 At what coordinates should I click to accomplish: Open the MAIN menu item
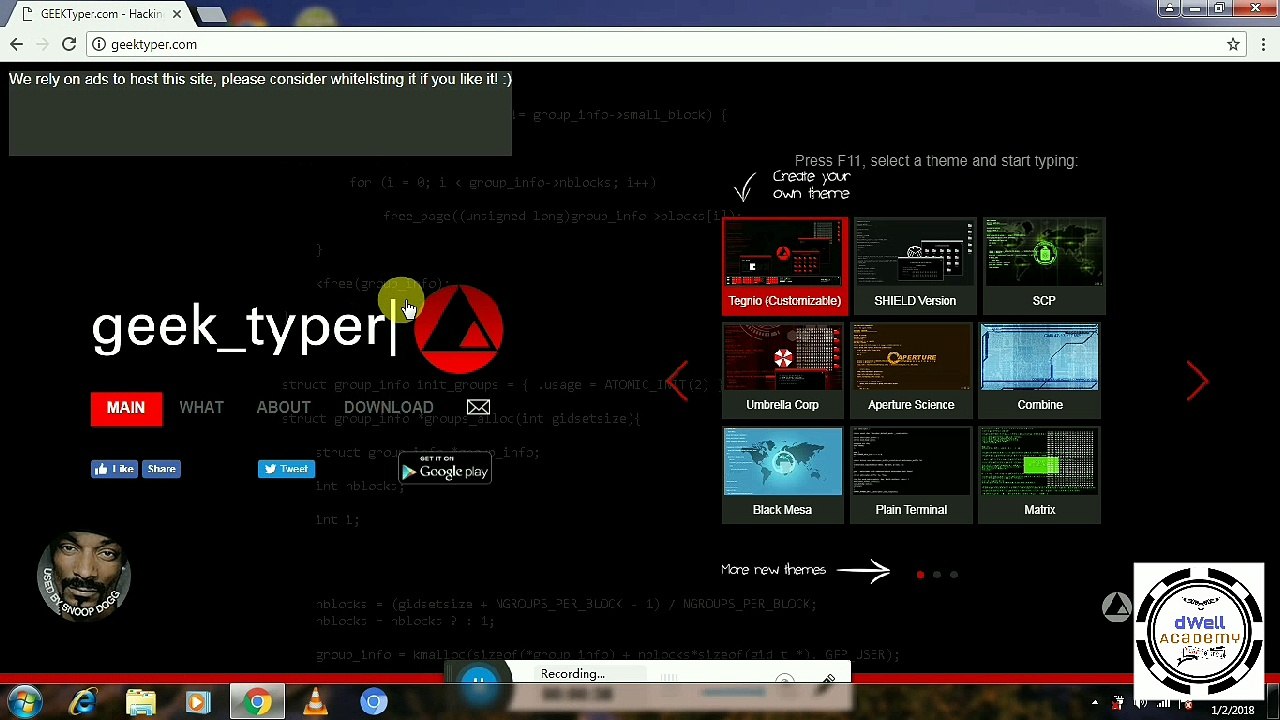126,408
